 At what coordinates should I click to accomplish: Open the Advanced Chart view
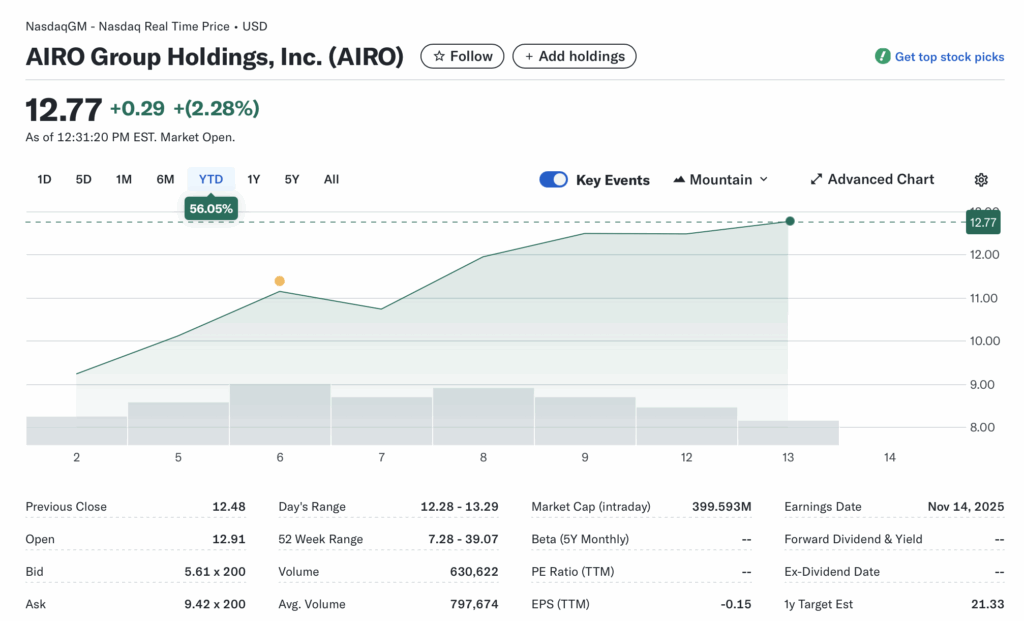[x=872, y=180]
